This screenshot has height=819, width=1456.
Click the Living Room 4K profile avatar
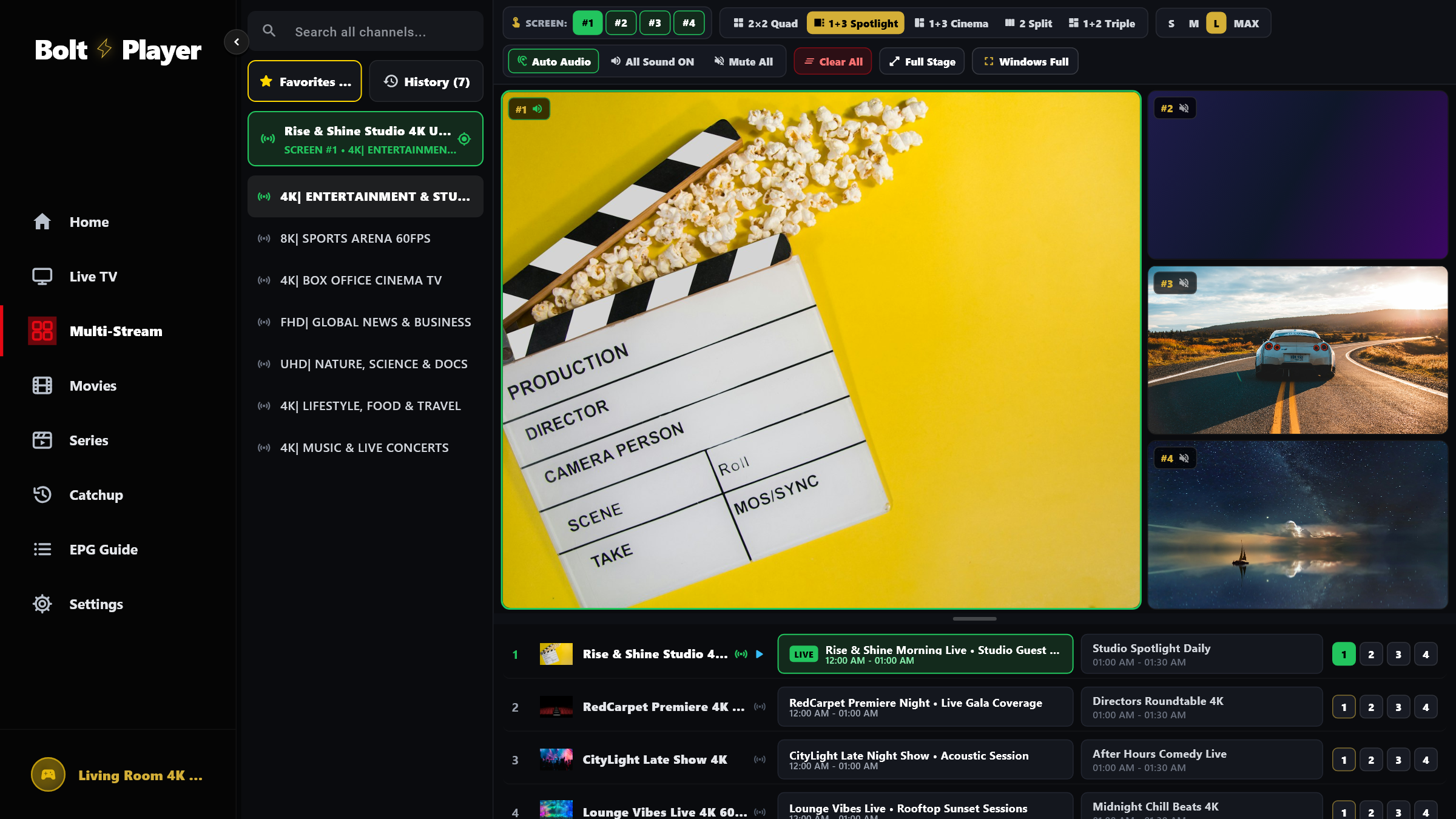click(x=48, y=775)
